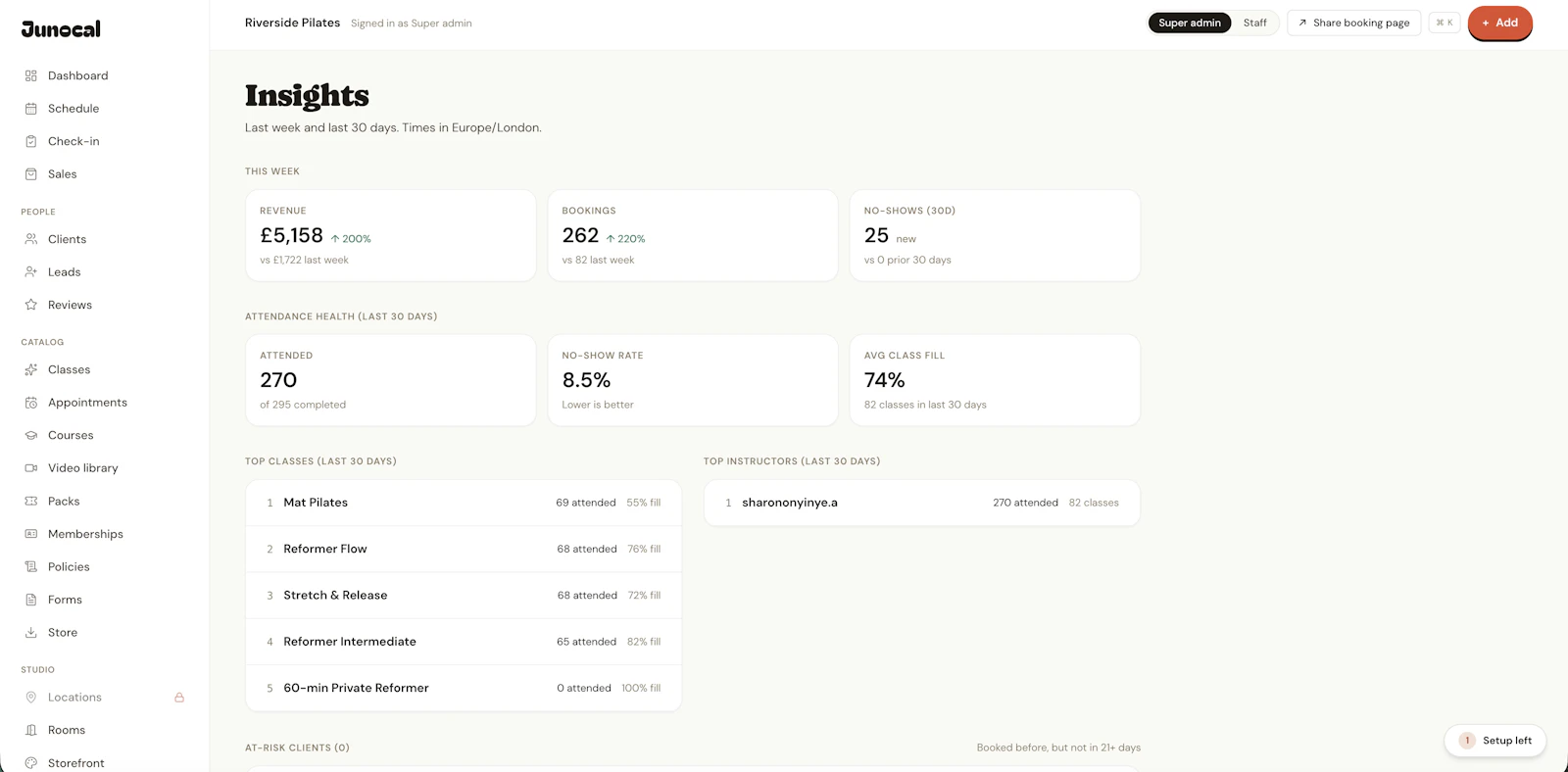Click the Forms document icon
This screenshot has height=772, width=1568.
pyautogui.click(x=31, y=600)
